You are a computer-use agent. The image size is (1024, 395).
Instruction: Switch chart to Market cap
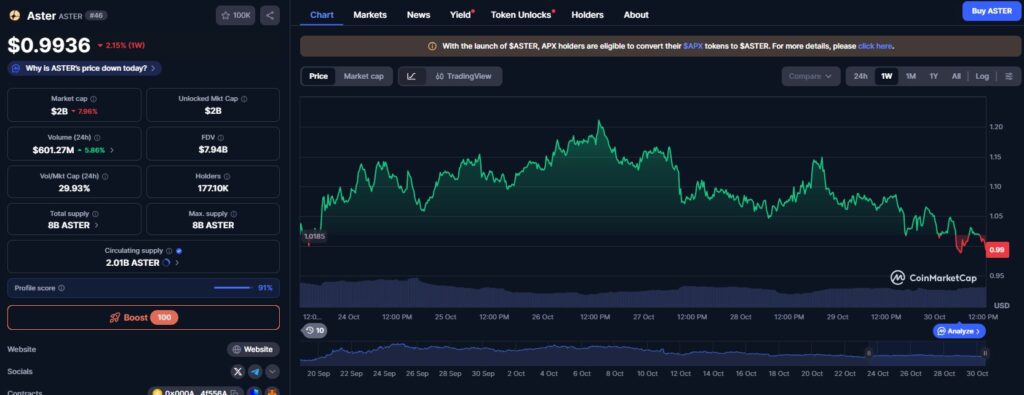[364, 76]
